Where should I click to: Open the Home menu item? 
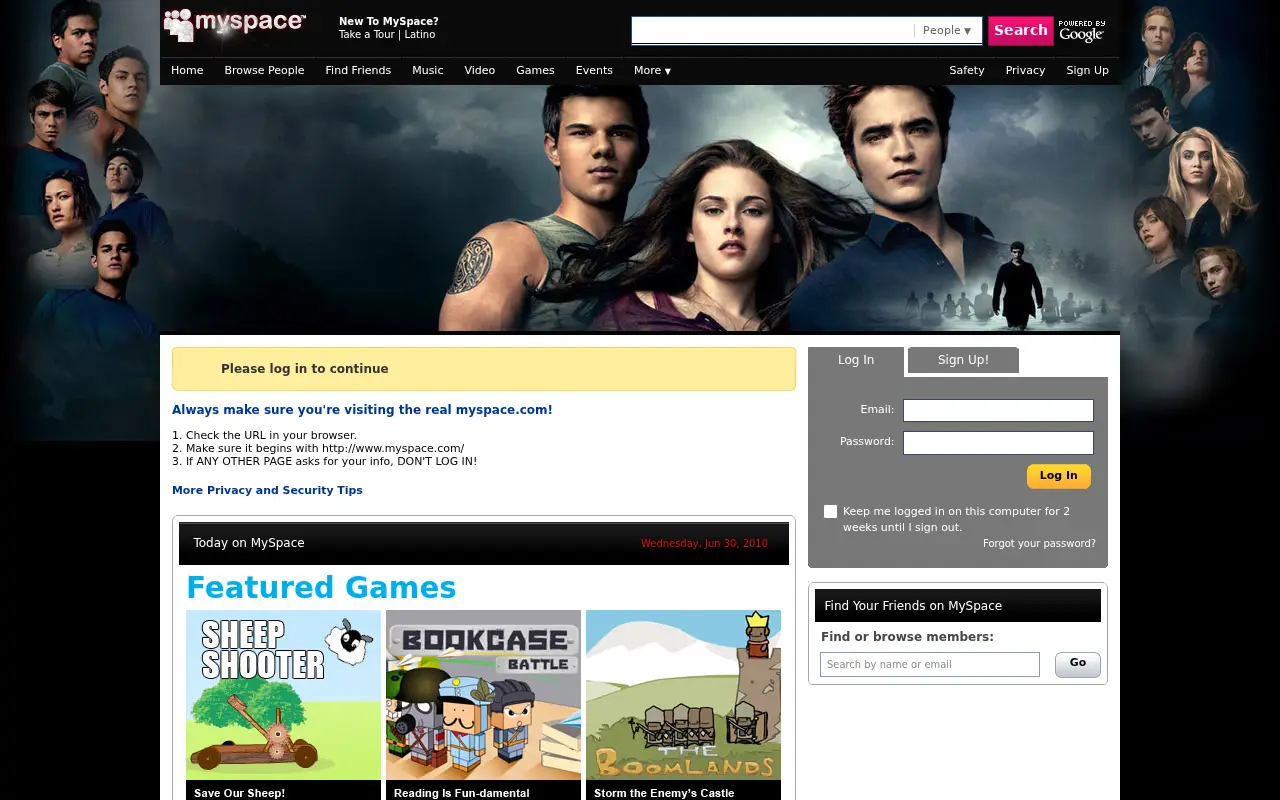[187, 71]
